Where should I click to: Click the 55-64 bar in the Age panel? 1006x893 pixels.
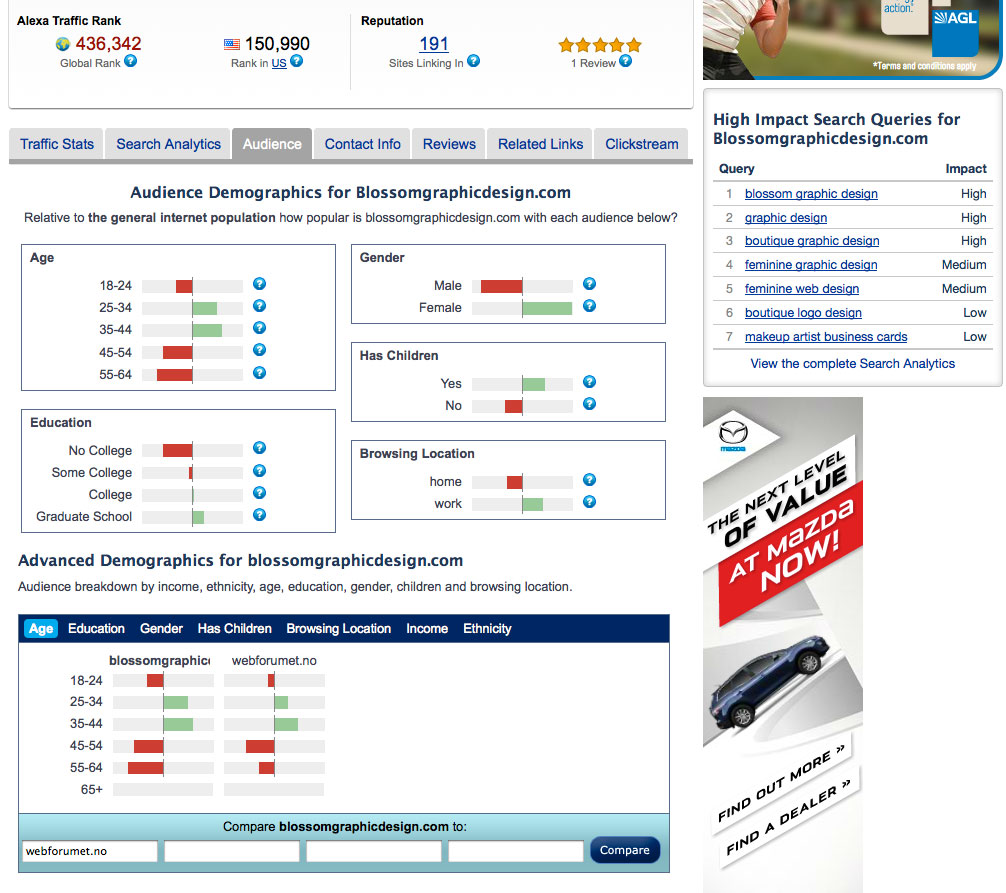175,375
